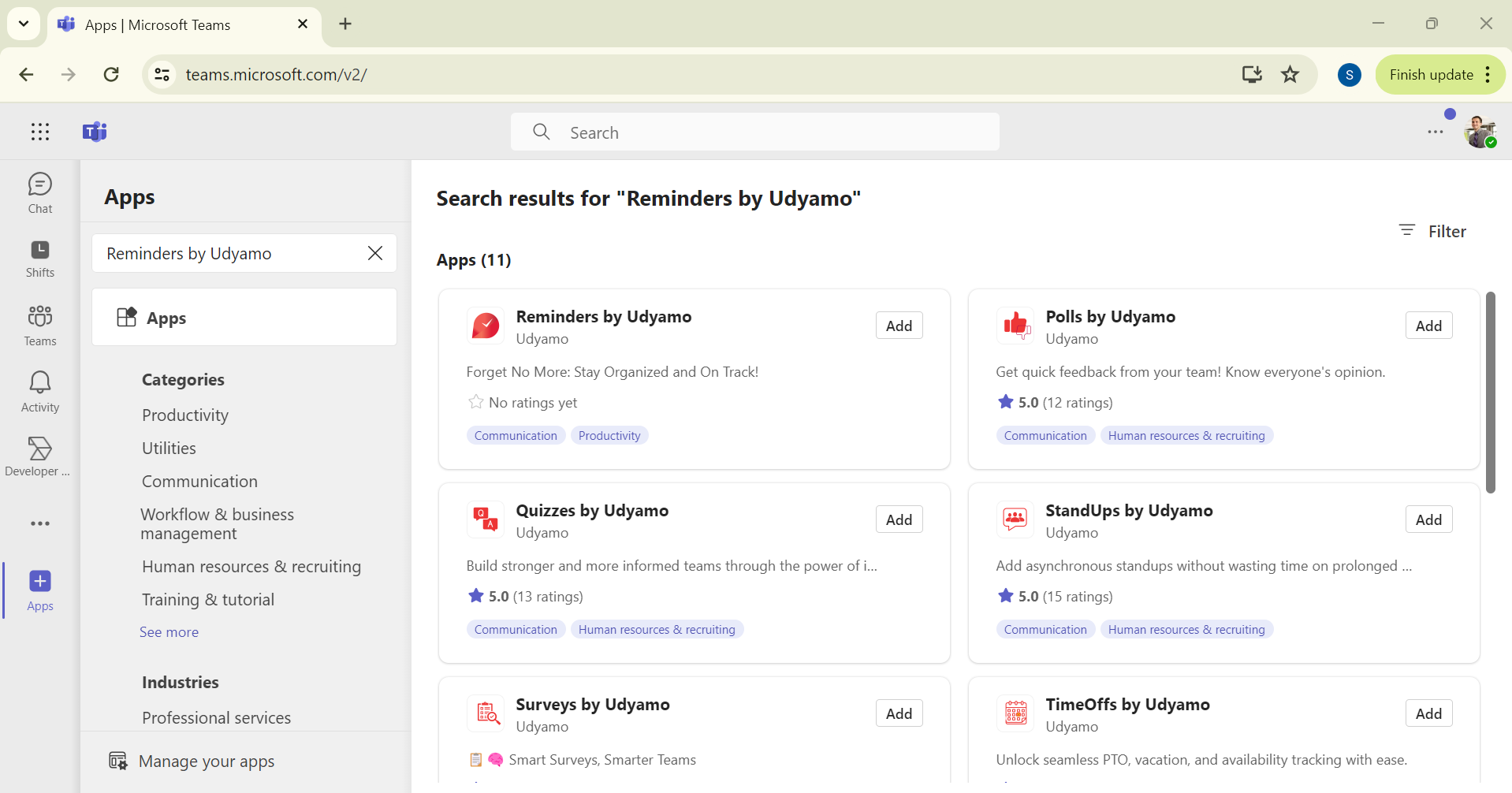1512x793 pixels.
Task: Expand categories with See more
Action: pos(169,632)
